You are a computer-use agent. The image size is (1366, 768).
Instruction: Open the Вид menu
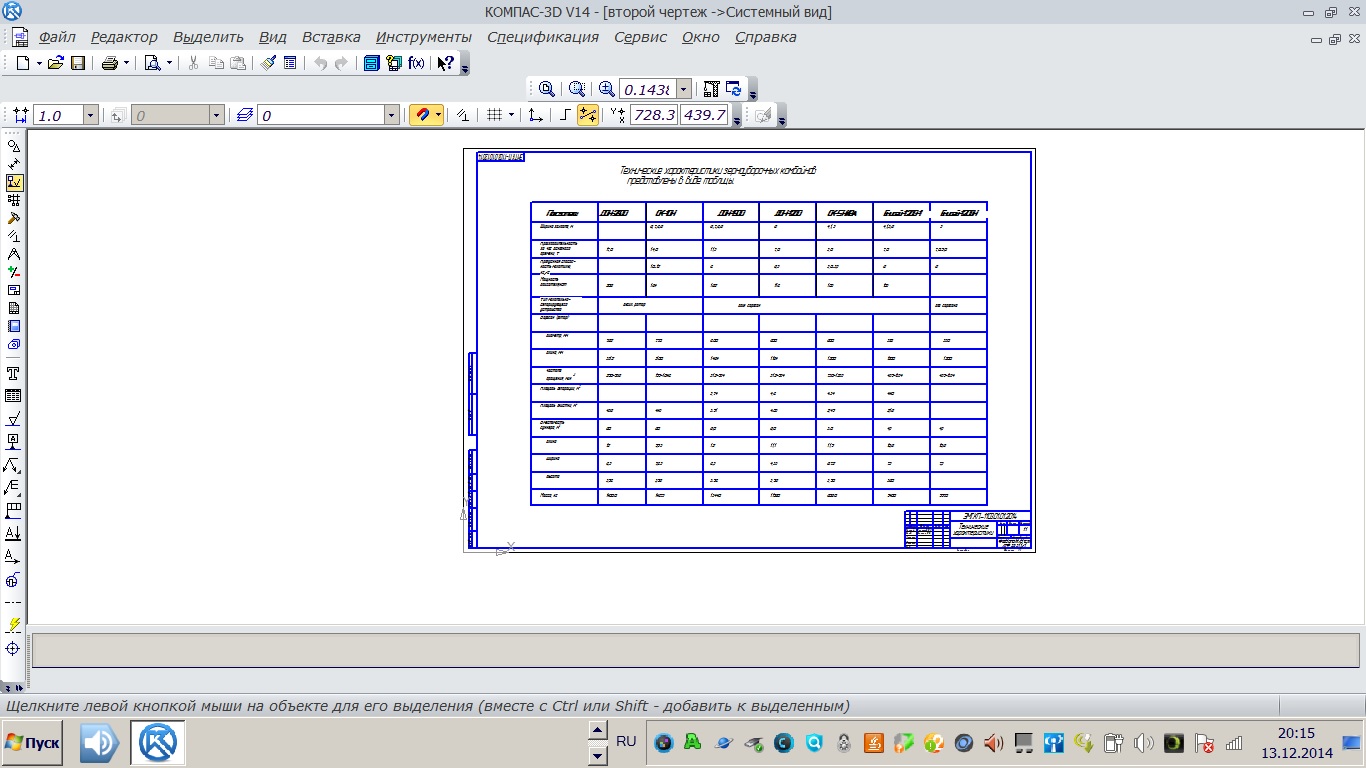[x=273, y=37]
